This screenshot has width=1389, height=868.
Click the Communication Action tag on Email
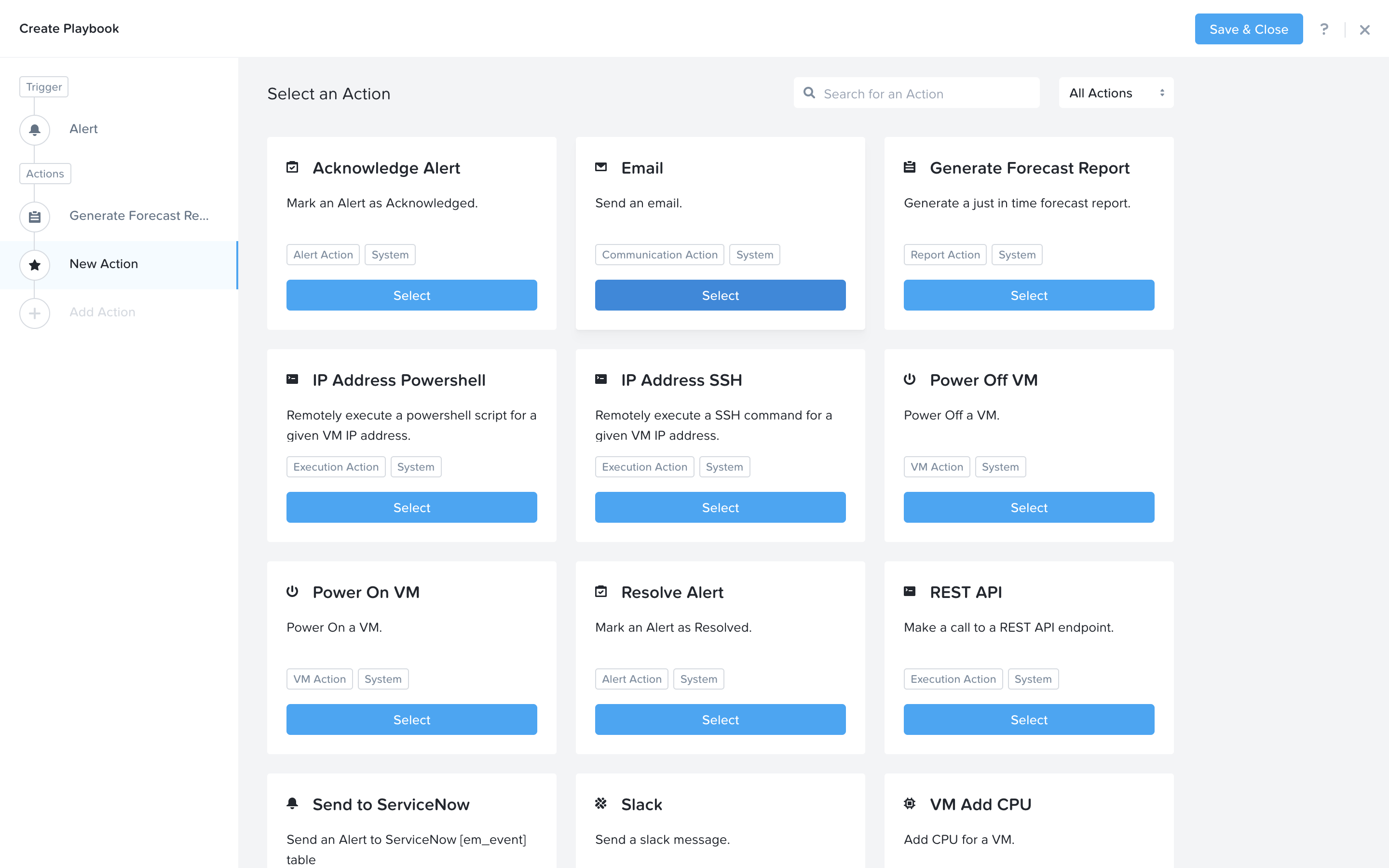click(x=659, y=255)
